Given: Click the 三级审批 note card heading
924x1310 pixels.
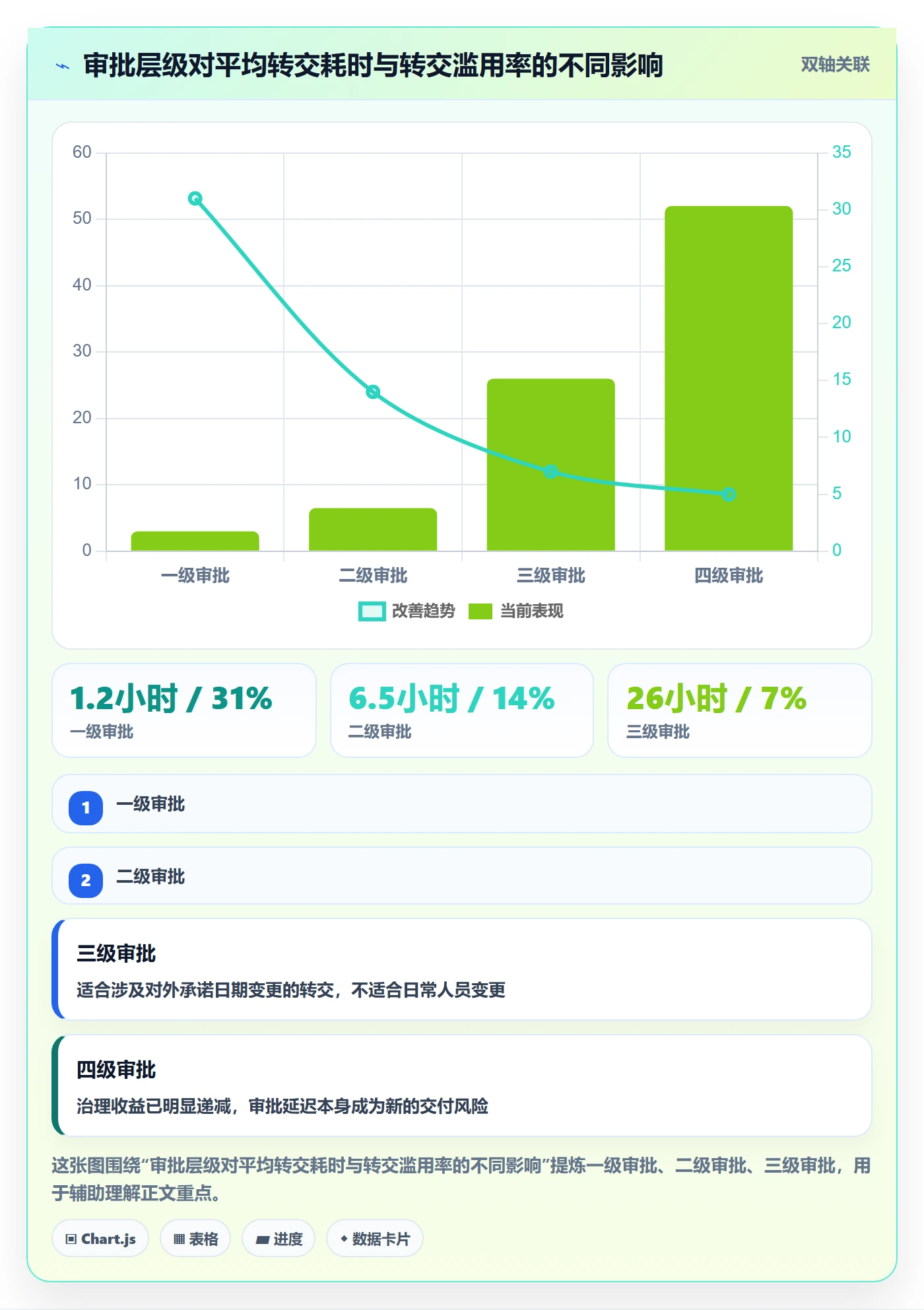Looking at the screenshot, I should tap(116, 953).
